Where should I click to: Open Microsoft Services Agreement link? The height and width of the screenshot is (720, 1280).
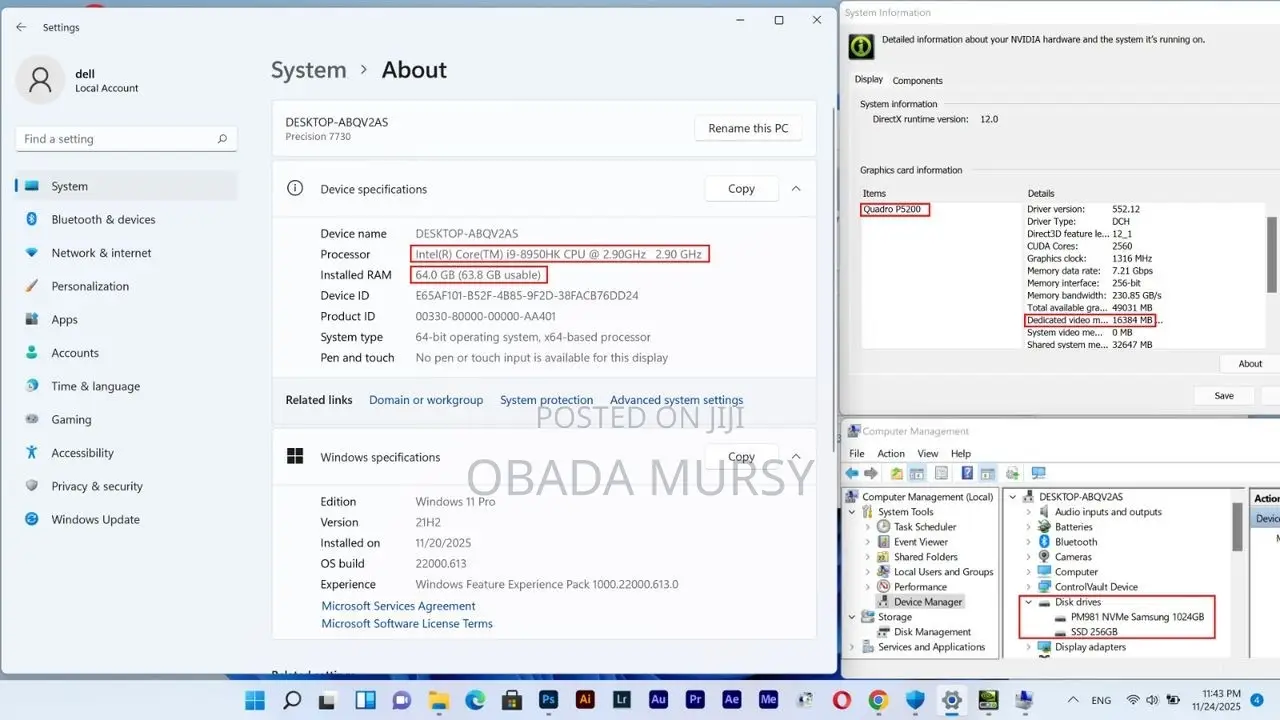[x=398, y=606]
